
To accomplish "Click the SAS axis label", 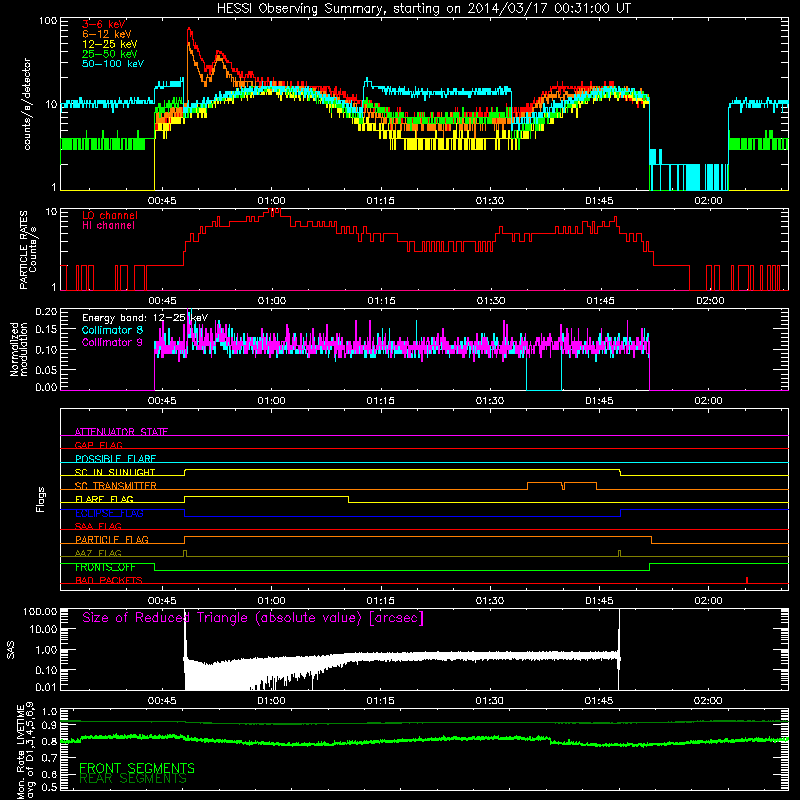I will [x=11, y=649].
